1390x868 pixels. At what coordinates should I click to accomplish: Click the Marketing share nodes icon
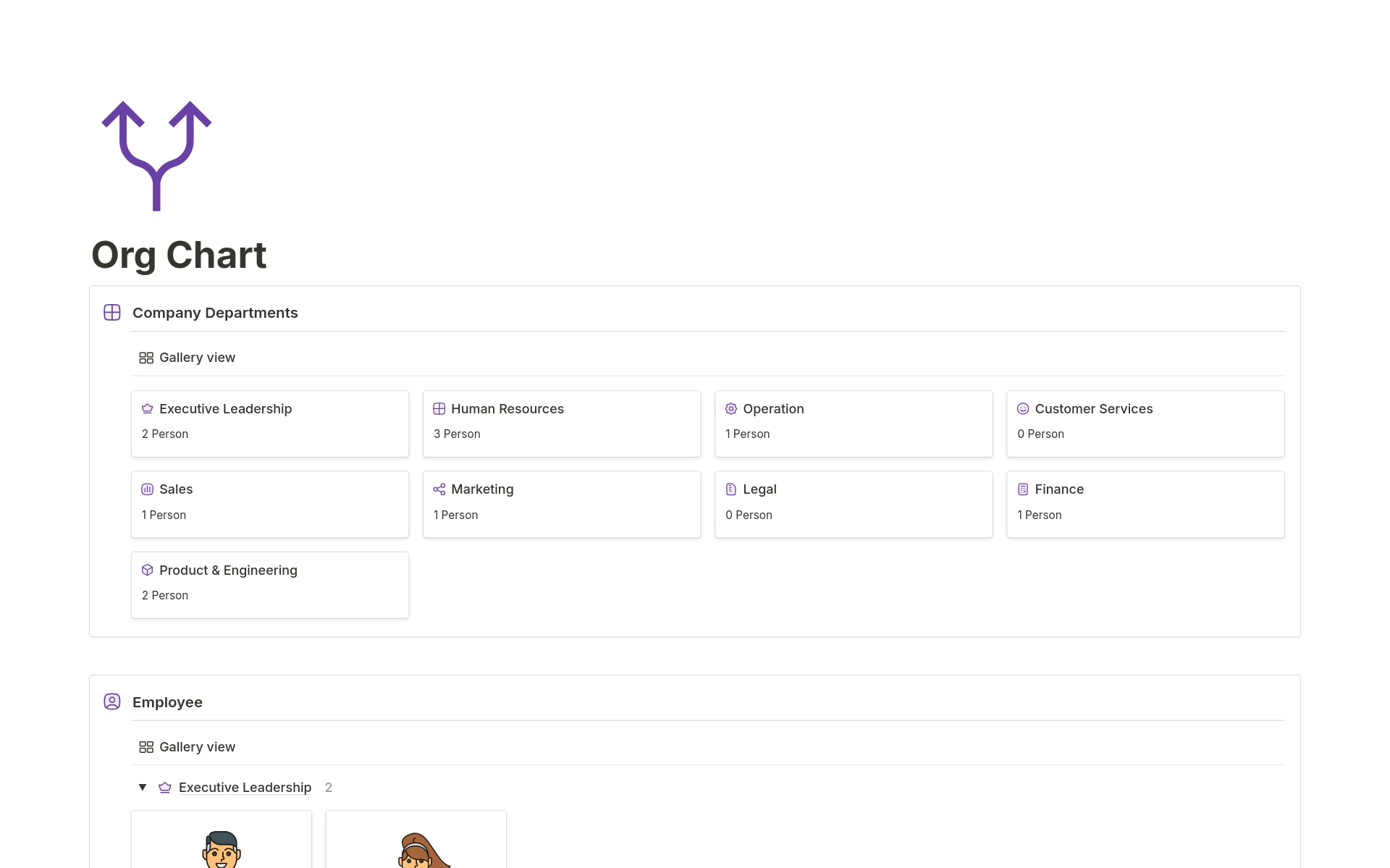point(439,489)
